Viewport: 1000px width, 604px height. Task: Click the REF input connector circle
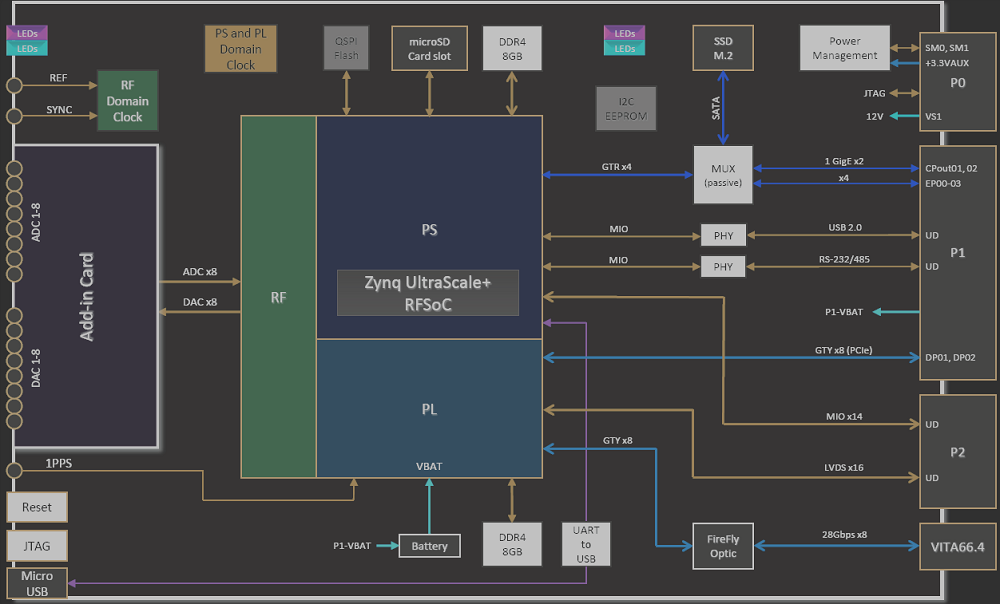pyautogui.click(x=14, y=85)
